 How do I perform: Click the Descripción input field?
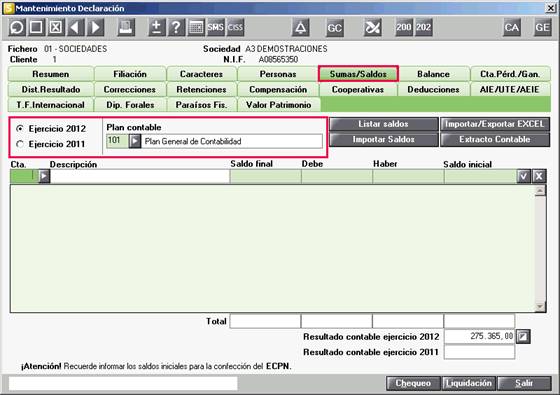[x=140, y=176]
